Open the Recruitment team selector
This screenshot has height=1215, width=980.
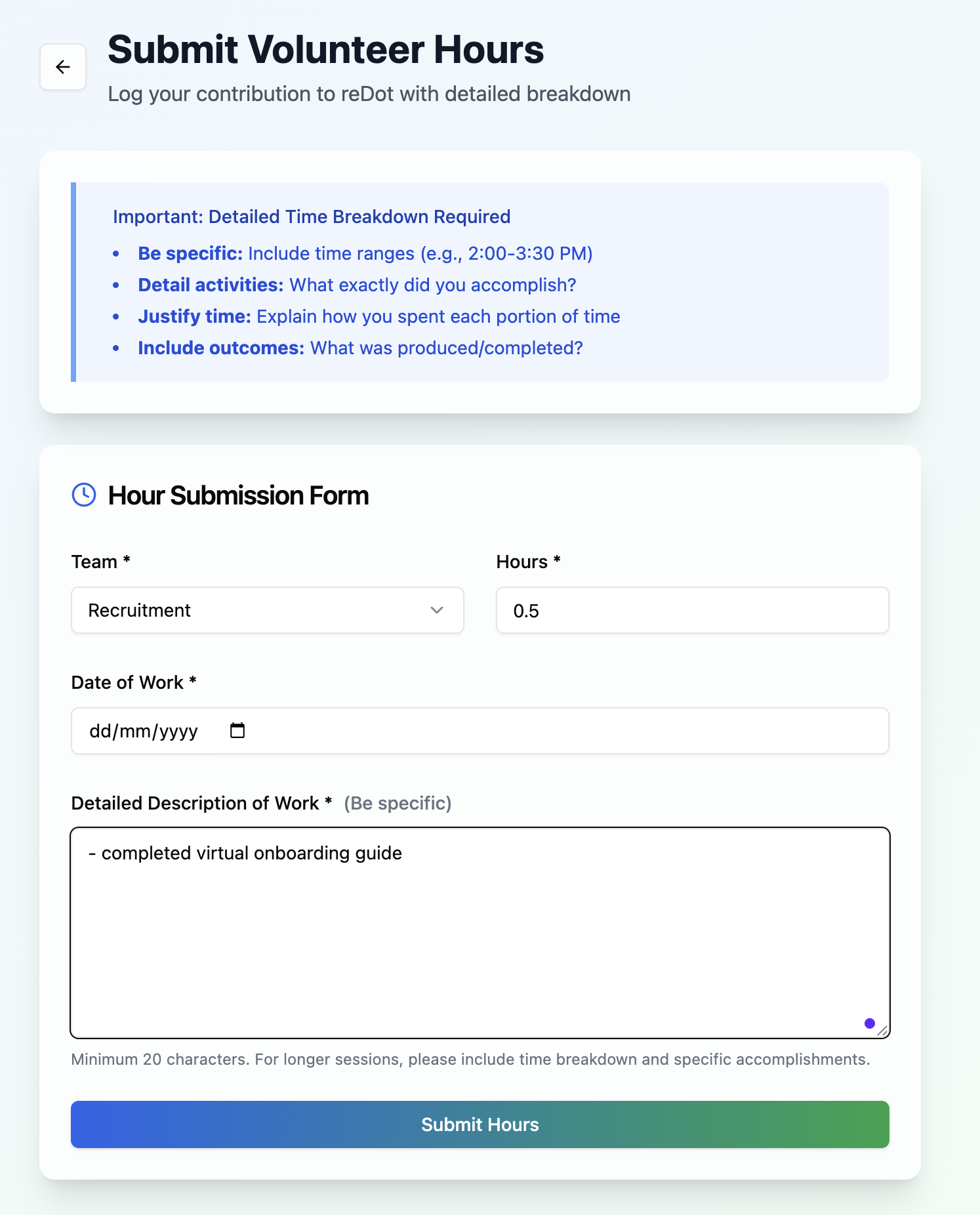tap(267, 610)
